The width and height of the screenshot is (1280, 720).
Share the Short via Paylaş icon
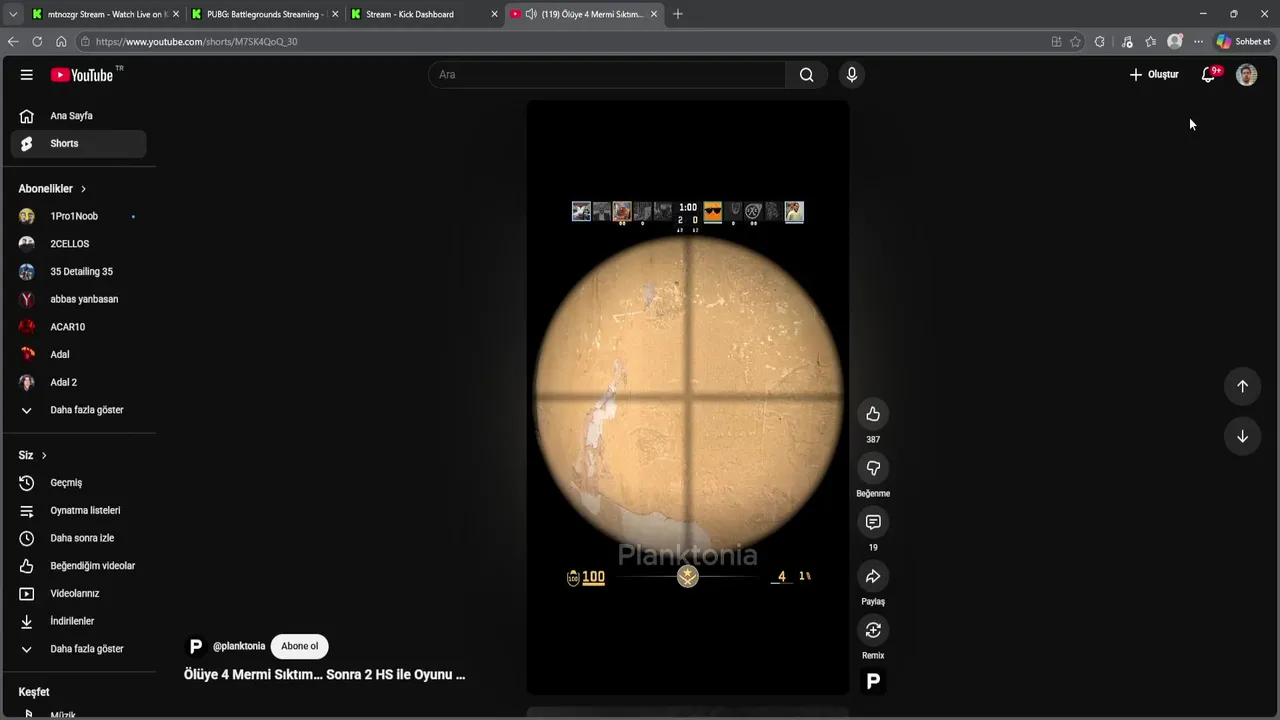tap(873, 576)
